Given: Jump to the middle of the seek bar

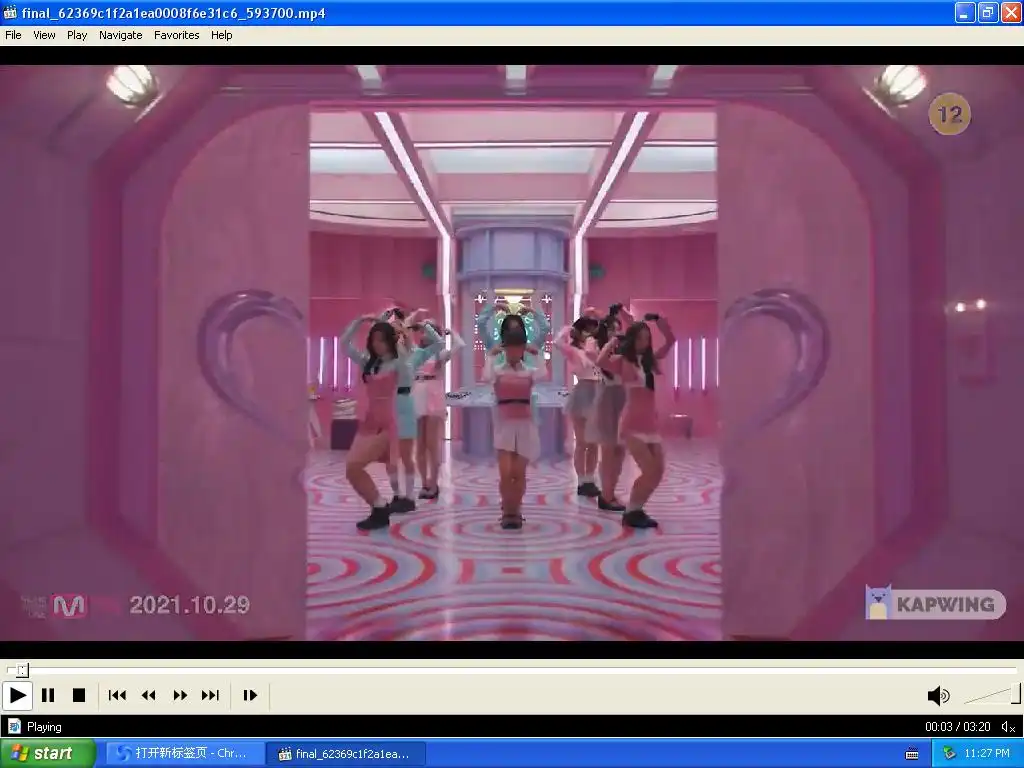Looking at the screenshot, I should 511,670.
